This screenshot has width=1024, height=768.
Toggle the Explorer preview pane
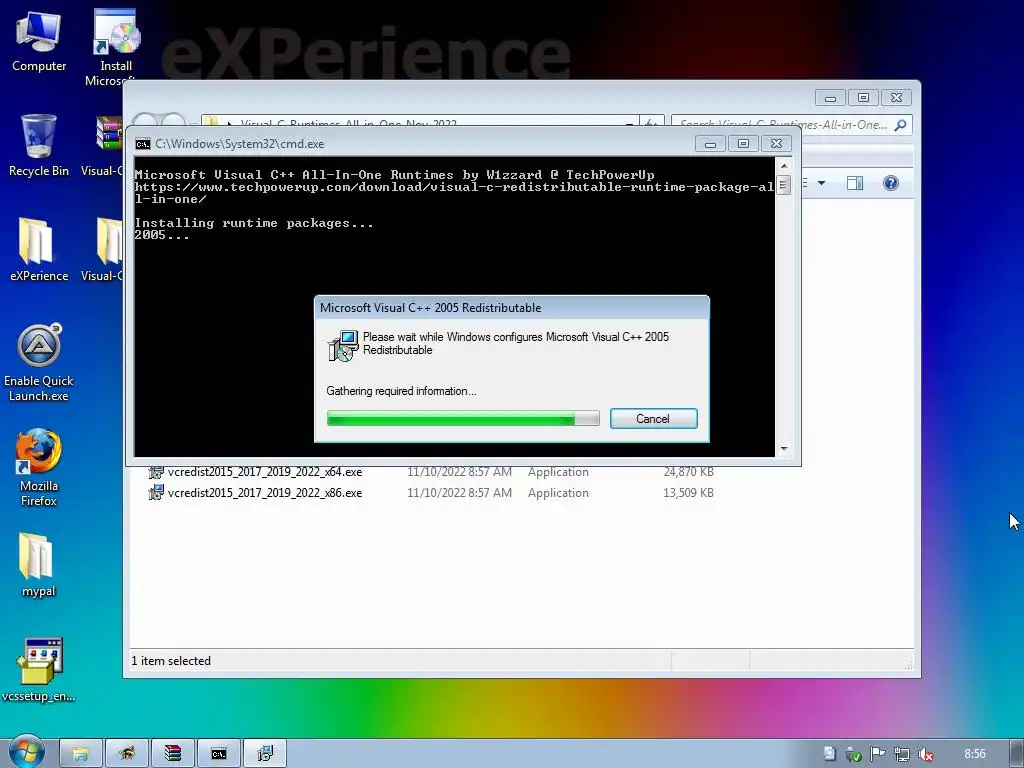pos(855,183)
